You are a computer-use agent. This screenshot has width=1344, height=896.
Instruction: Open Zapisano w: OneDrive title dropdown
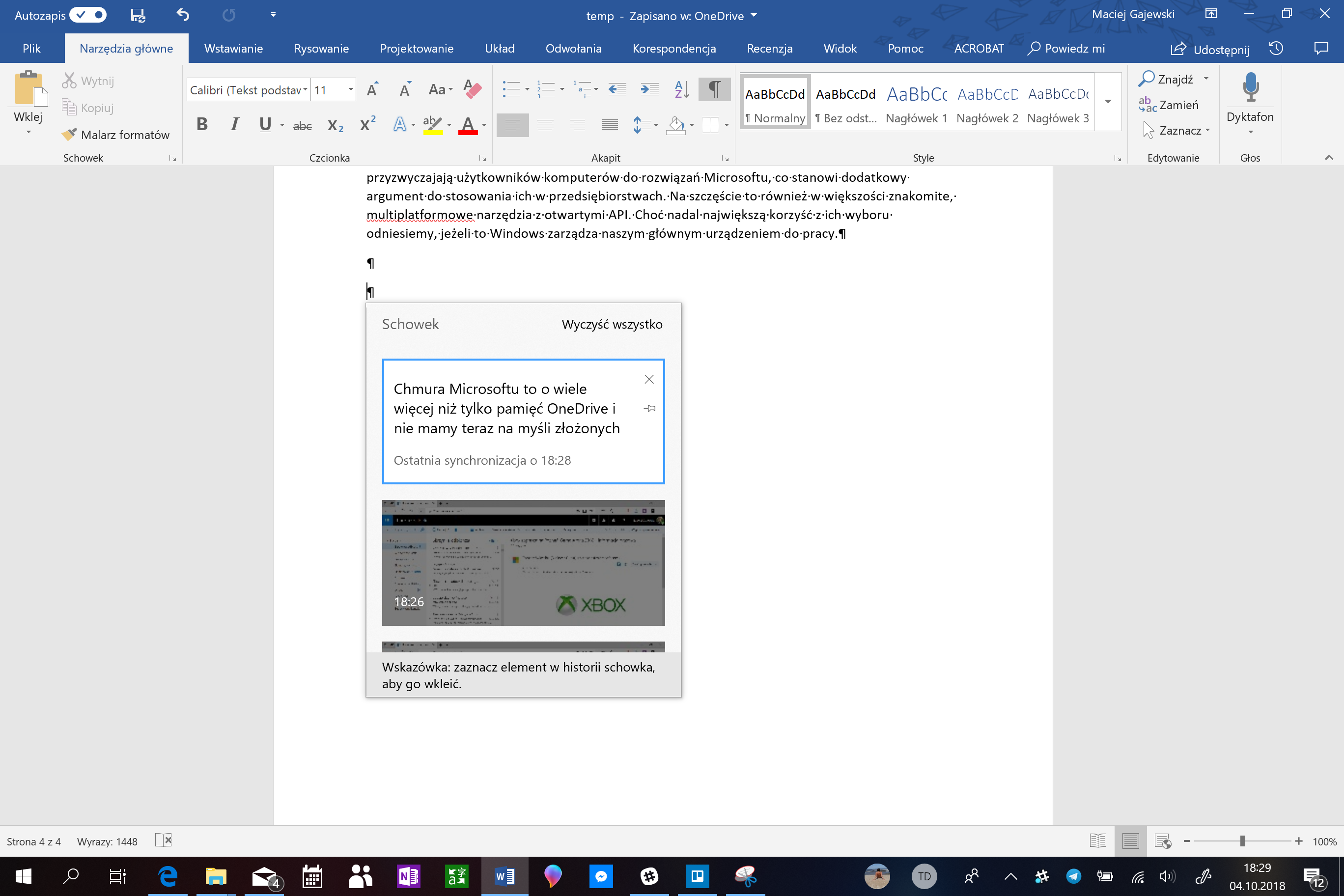754,15
